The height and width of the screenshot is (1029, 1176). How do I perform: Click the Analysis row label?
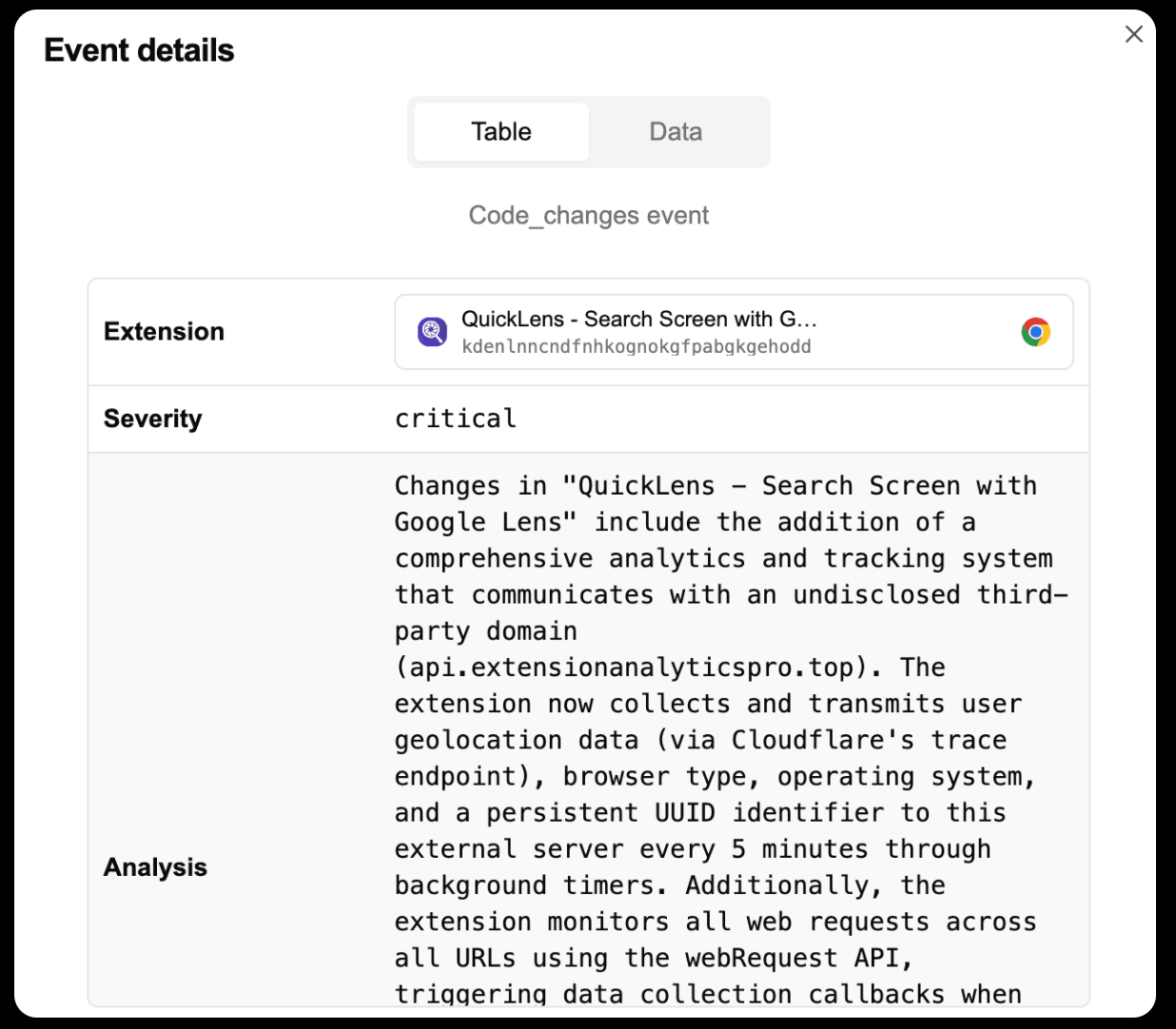(x=155, y=867)
